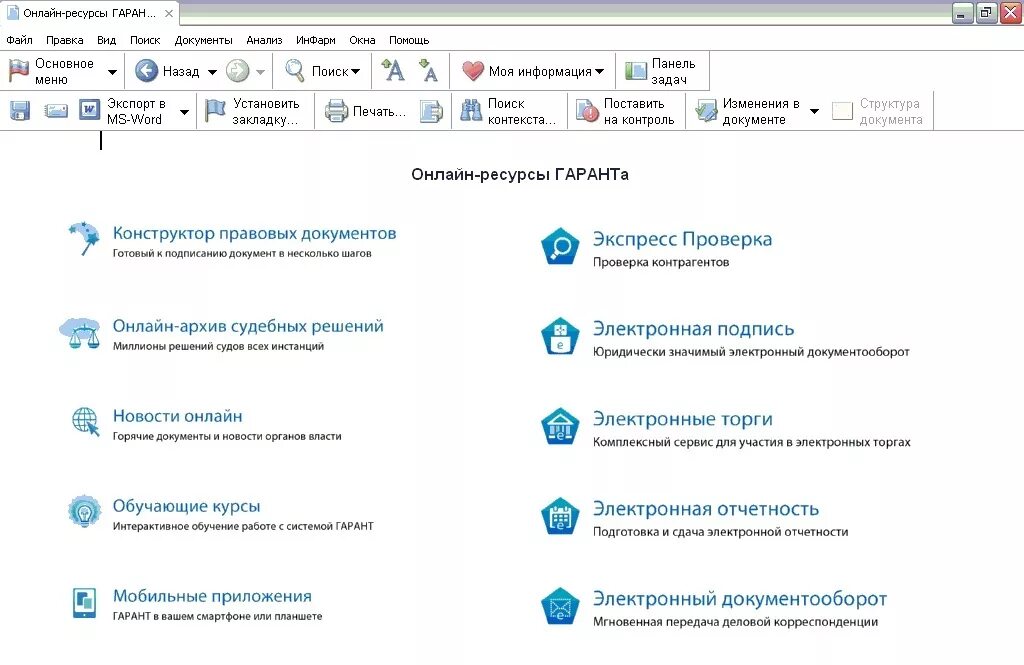The height and width of the screenshot is (665, 1024).
Task: Click the Онлайн-ресурсы ГАРАНТа page heading
Action: point(520,174)
